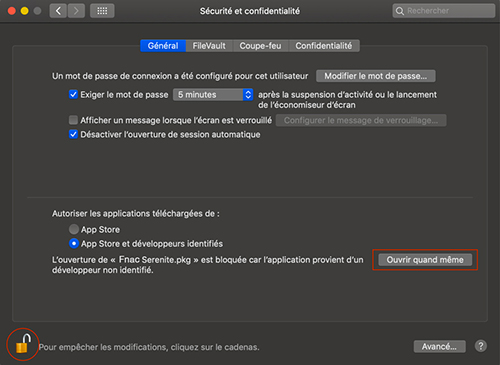Go back with the left arrow button
Viewport: 500px width, 365px height.
(x=58, y=11)
